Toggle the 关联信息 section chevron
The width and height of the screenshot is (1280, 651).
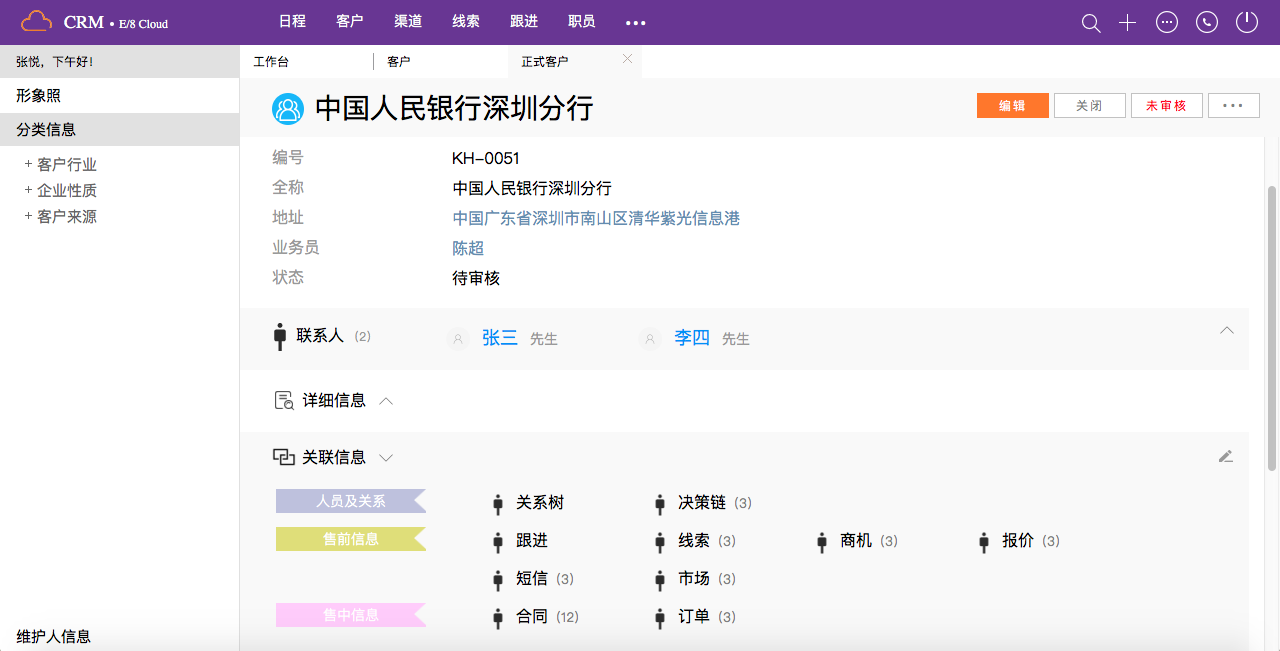[386, 458]
